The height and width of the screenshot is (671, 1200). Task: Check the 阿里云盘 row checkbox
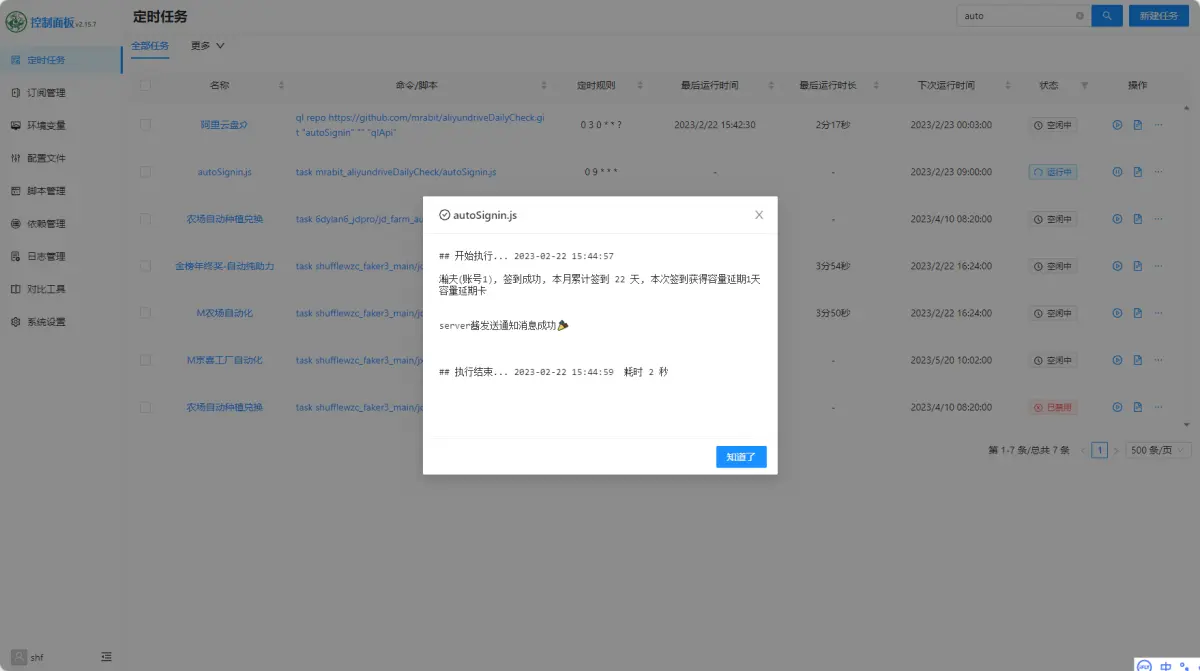[145, 125]
